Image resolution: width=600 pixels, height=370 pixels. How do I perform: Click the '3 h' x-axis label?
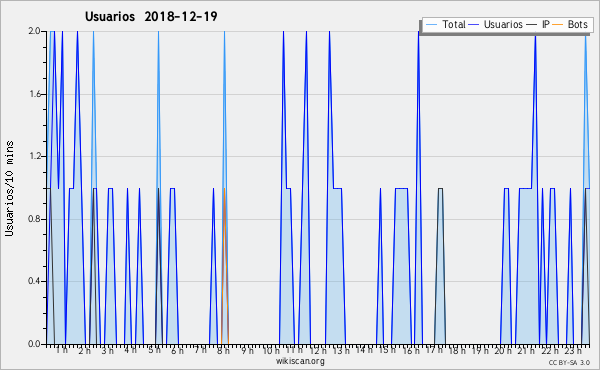[108, 350]
